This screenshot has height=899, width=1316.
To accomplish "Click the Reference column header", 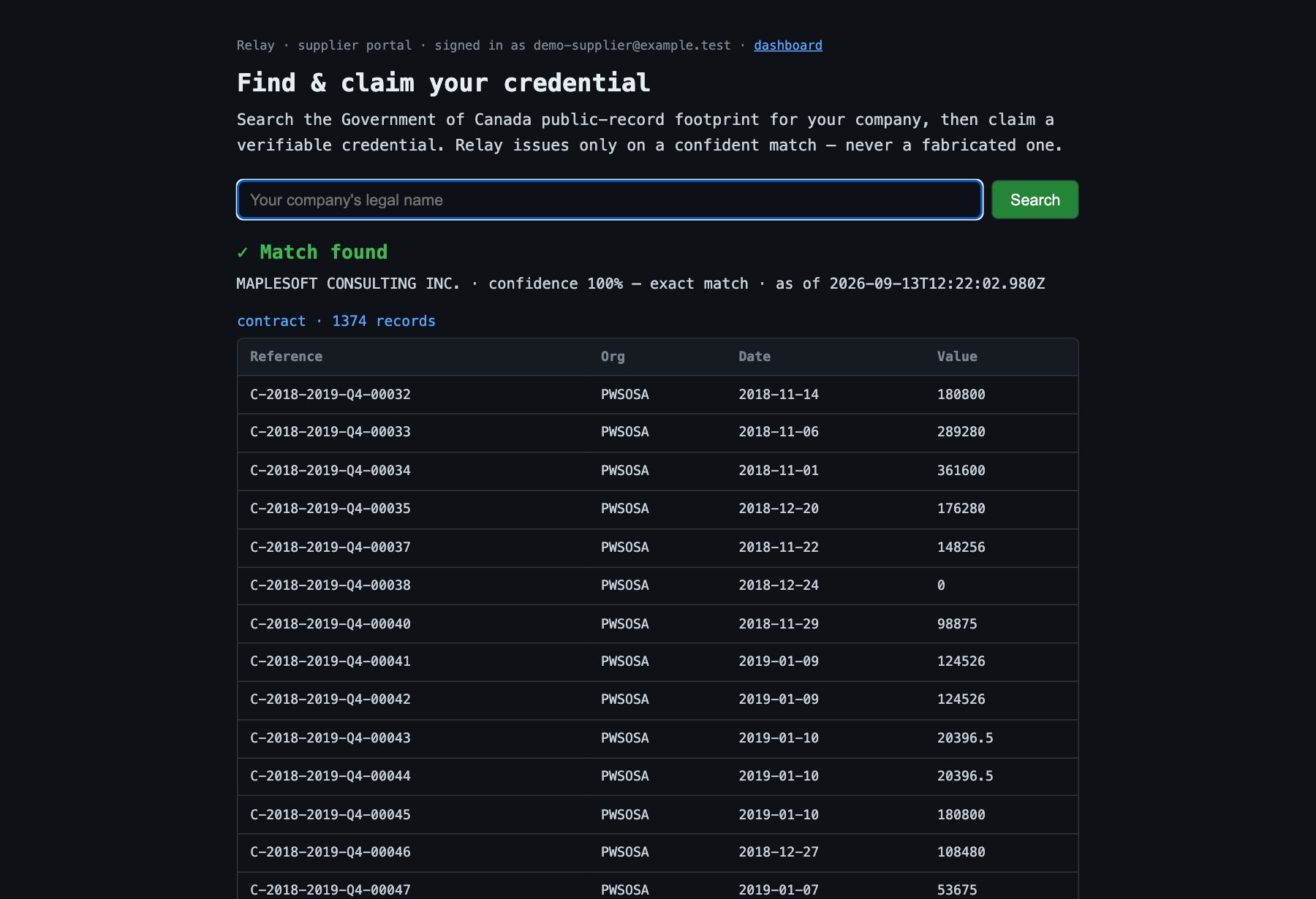I will pos(286,357).
